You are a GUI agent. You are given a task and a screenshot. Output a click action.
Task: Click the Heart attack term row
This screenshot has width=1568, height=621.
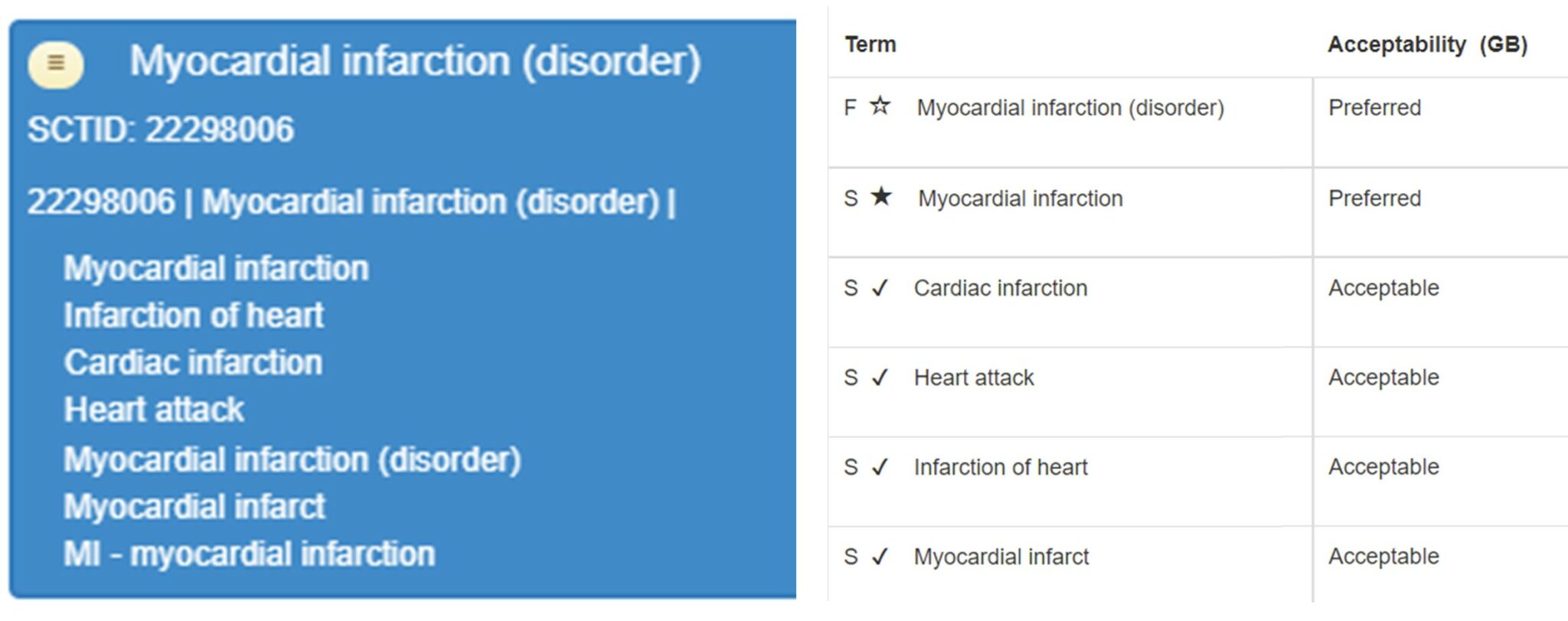pos(974,377)
